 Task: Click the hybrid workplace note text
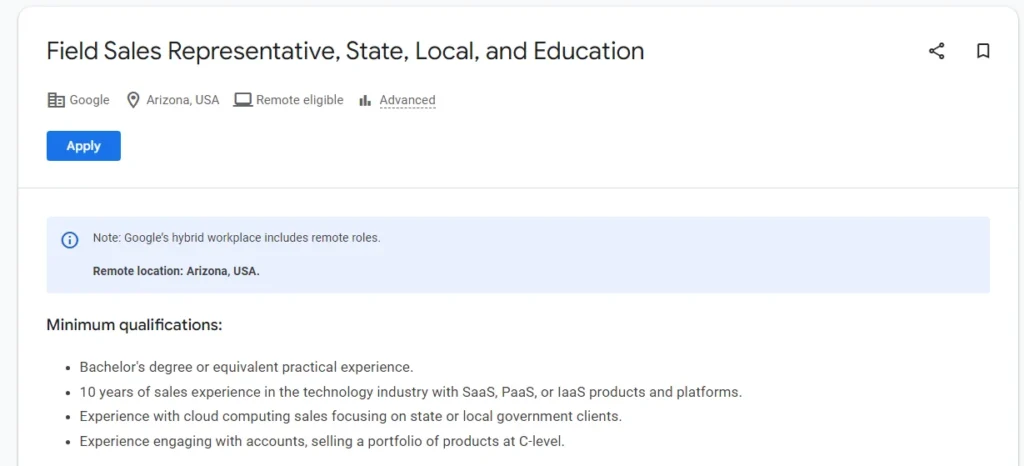coord(236,238)
